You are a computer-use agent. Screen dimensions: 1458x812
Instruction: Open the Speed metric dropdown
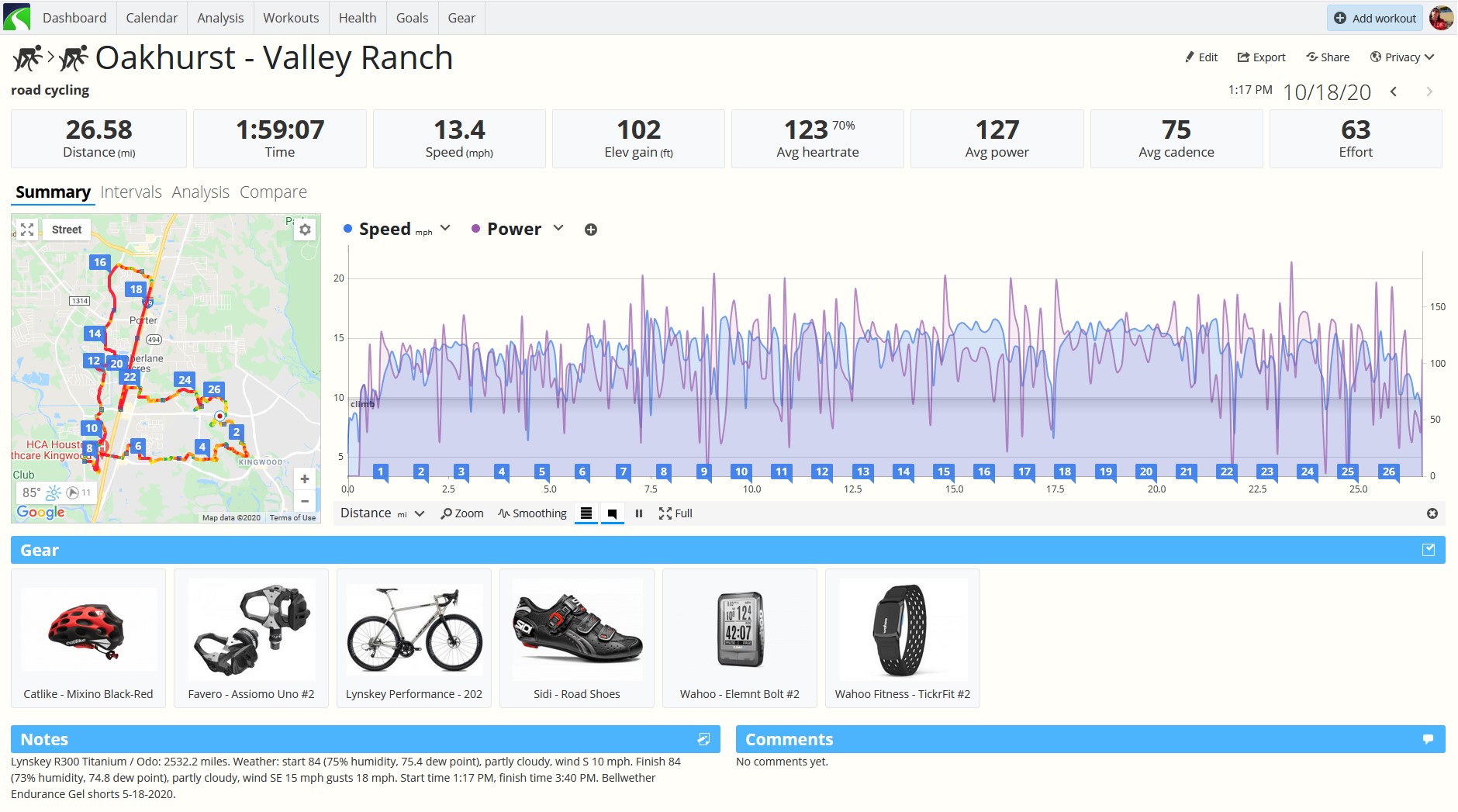coord(445,228)
